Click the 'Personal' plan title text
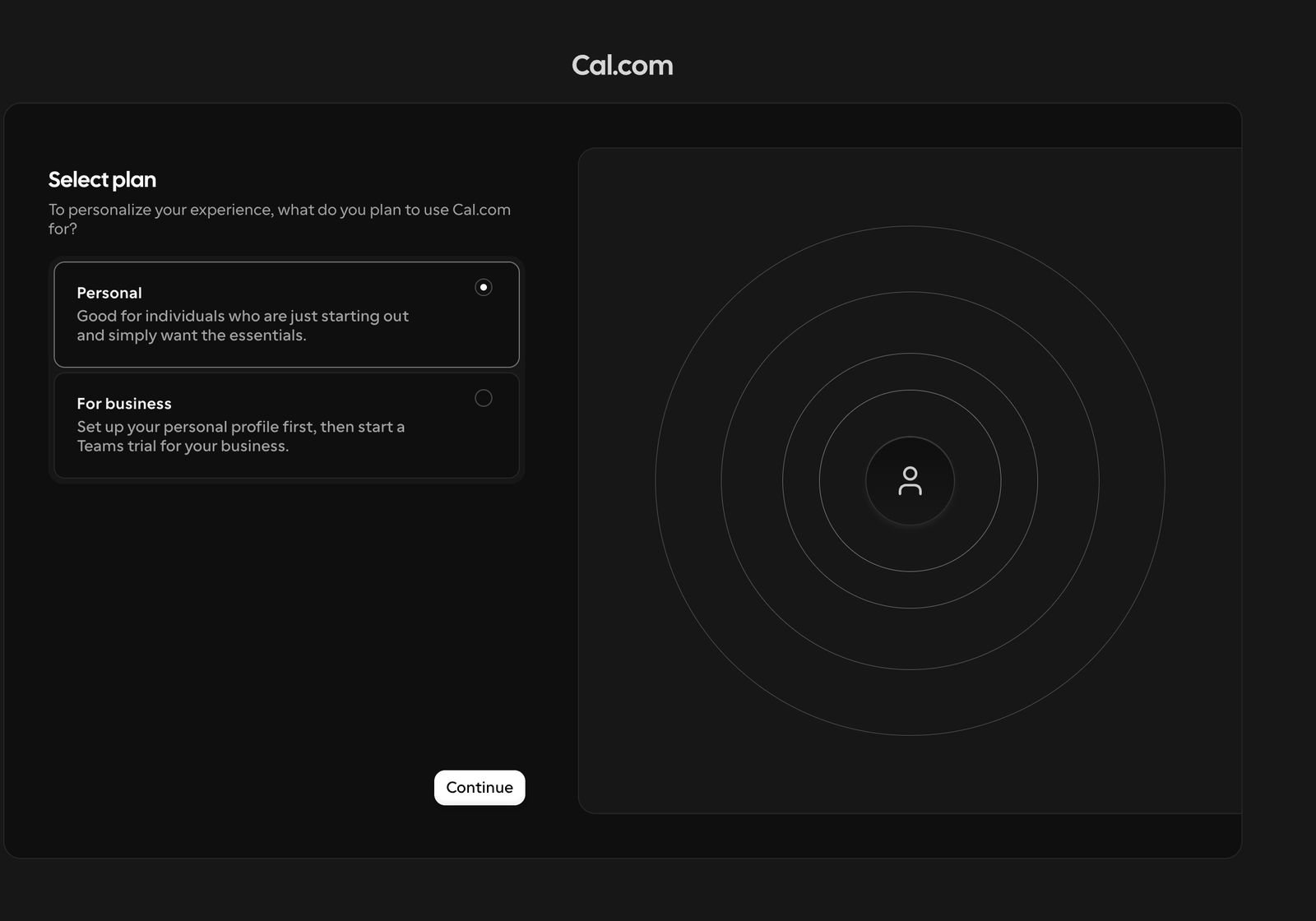The width and height of the screenshot is (1316, 921). tap(109, 293)
